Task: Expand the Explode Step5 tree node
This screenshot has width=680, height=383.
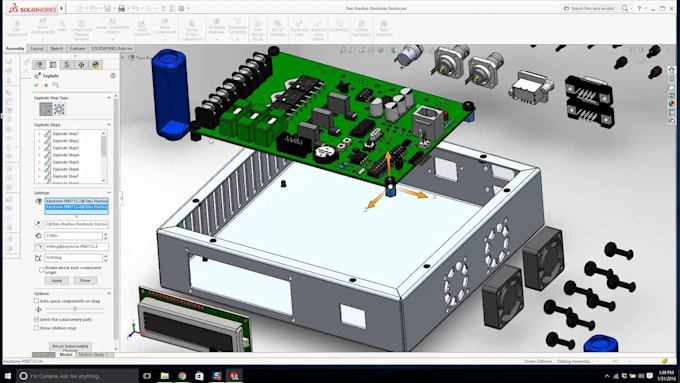Action: 39,162
